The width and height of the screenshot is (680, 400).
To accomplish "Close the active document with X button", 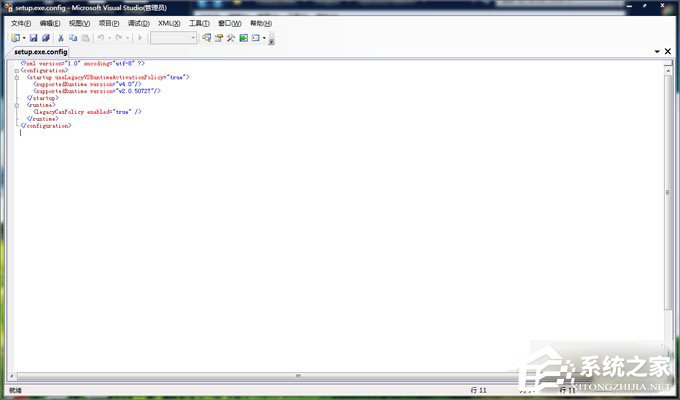I will 668,51.
